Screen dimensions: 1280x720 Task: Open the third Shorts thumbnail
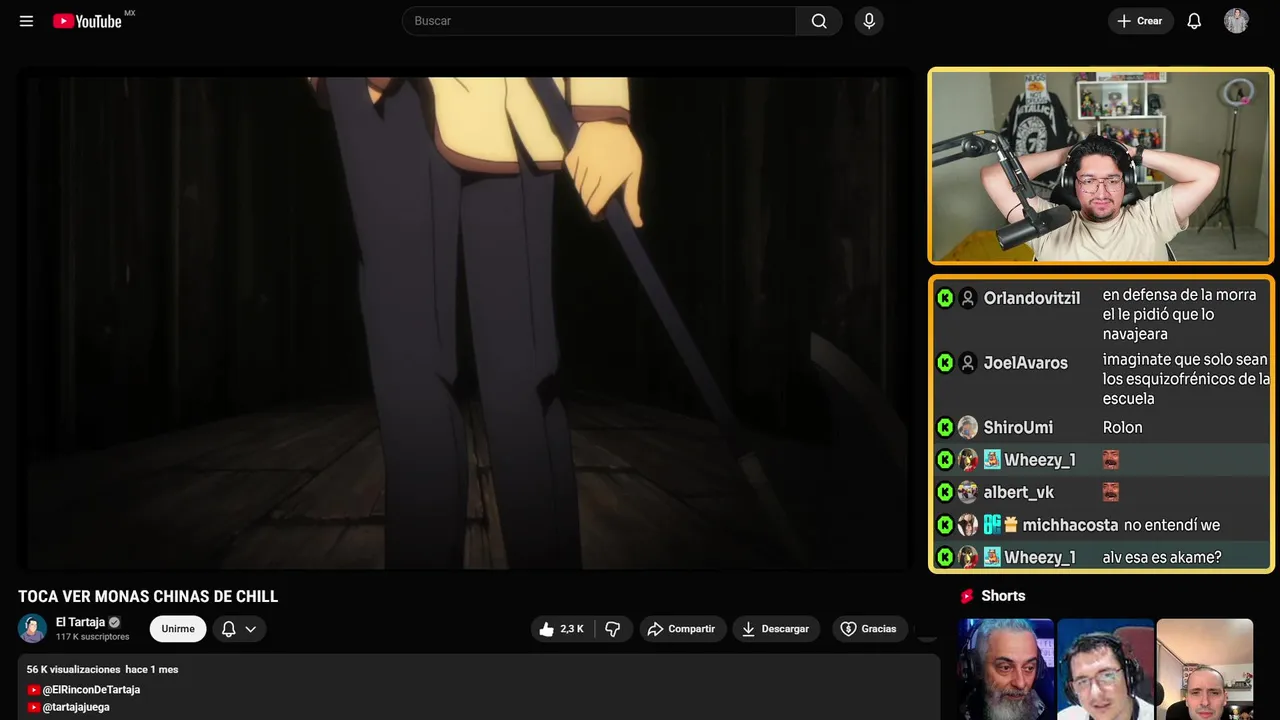click(1205, 669)
